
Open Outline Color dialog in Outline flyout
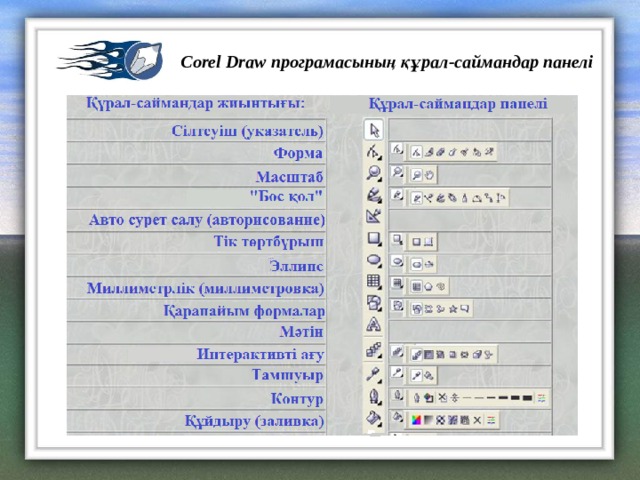429,398
